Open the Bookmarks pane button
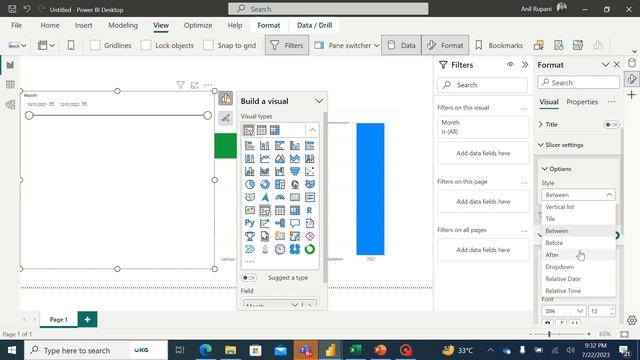 (499, 45)
